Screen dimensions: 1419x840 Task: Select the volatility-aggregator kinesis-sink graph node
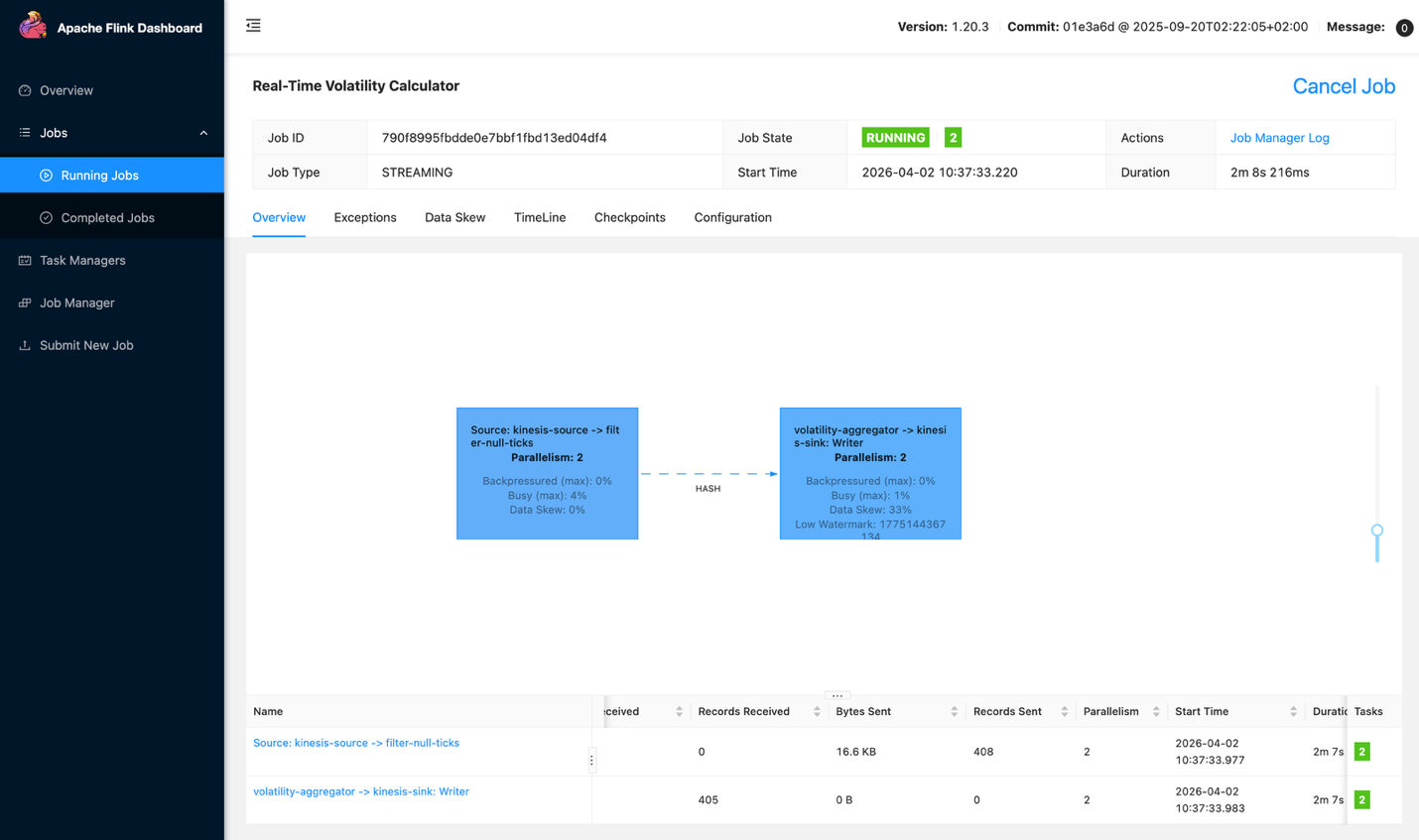pyautogui.click(x=870, y=474)
